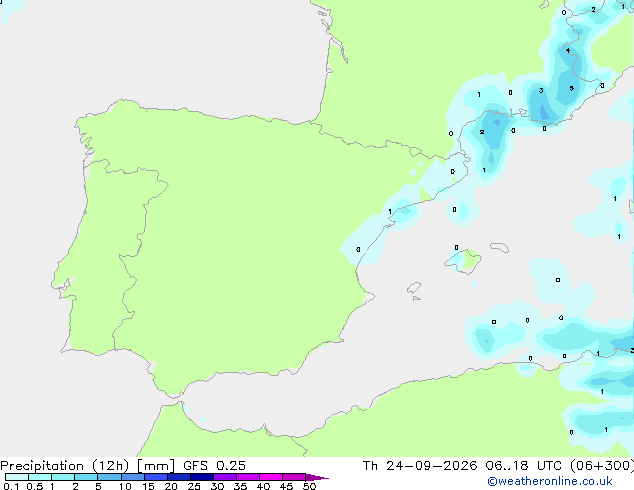Select the 2 label over Gulf of Lion
Screen dimensions: 634x490
click(x=482, y=132)
